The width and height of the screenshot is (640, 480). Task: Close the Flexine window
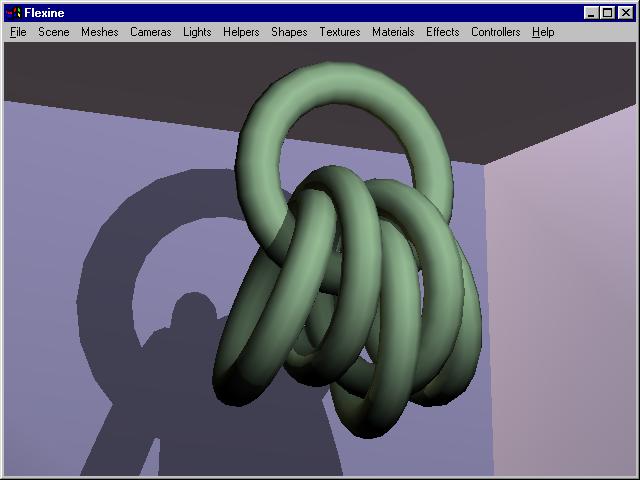click(x=626, y=13)
